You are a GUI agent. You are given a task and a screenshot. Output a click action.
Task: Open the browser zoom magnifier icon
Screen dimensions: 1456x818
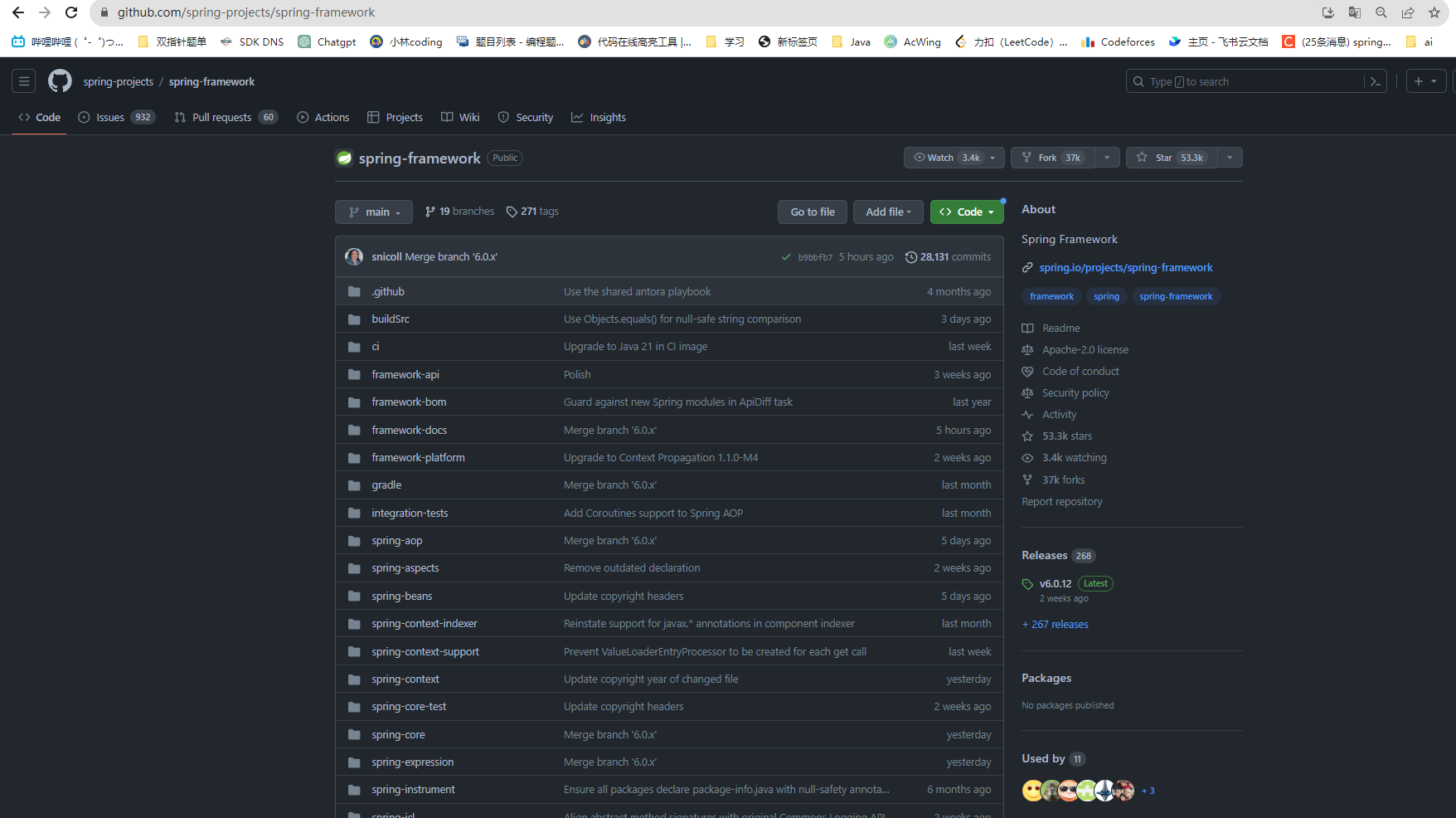(x=1381, y=12)
